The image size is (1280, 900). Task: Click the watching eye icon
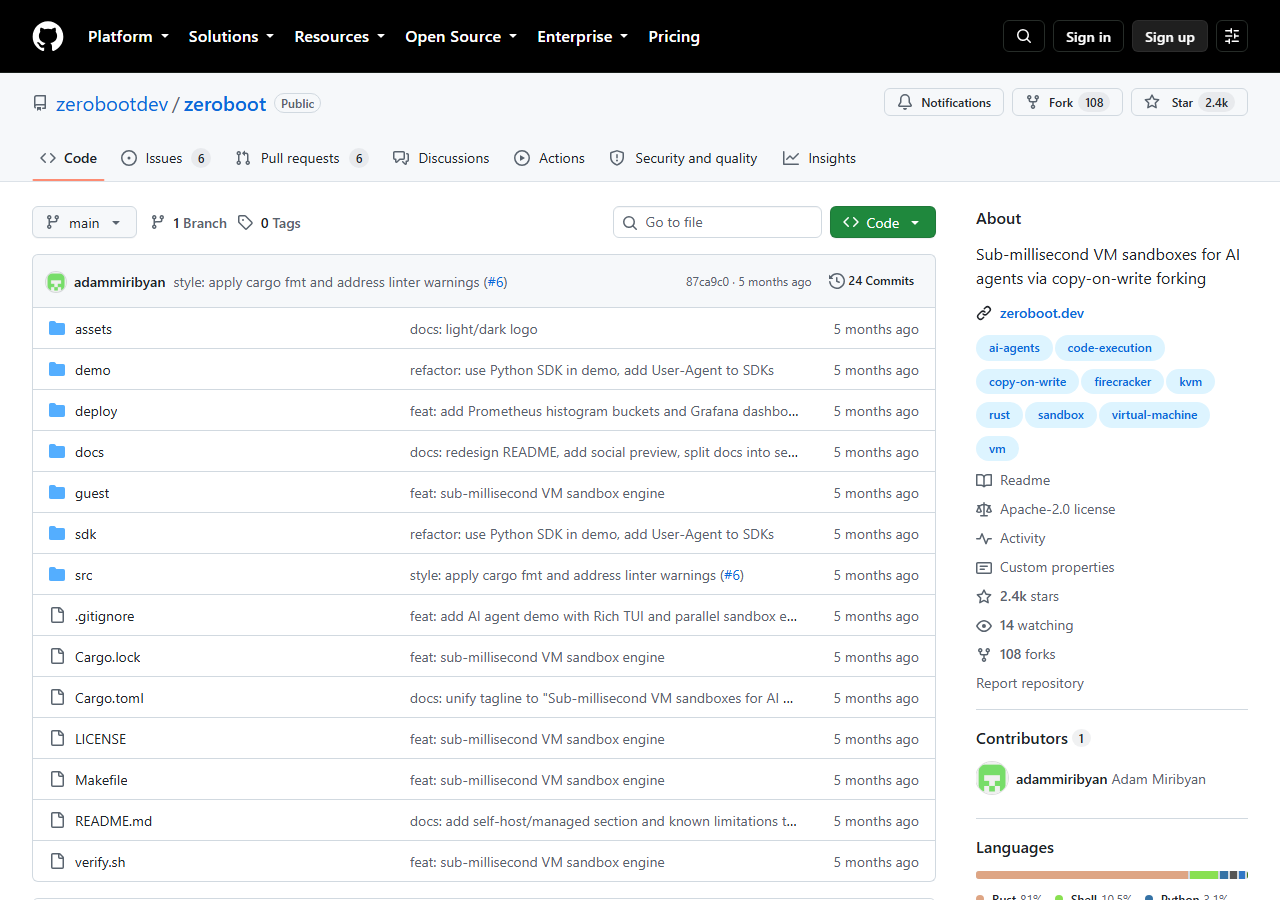(x=984, y=625)
